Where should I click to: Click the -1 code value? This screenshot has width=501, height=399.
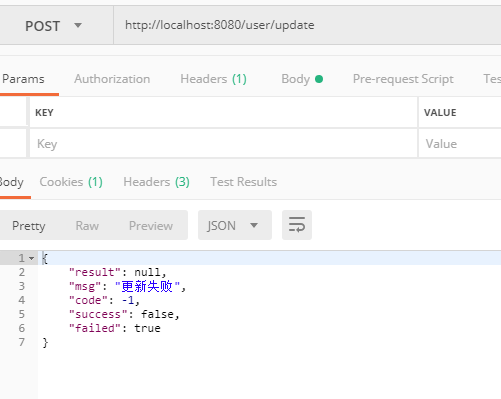pos(128,300)
